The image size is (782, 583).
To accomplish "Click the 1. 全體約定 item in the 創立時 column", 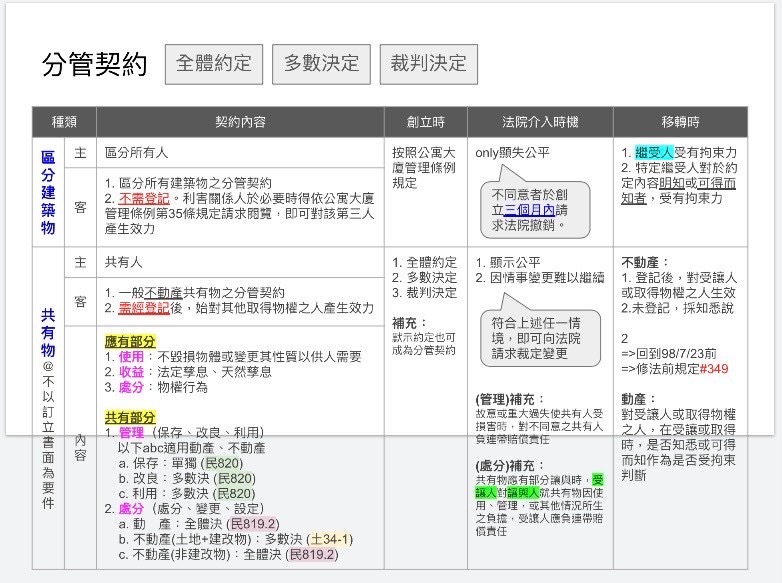I will [x=424, y=262].
